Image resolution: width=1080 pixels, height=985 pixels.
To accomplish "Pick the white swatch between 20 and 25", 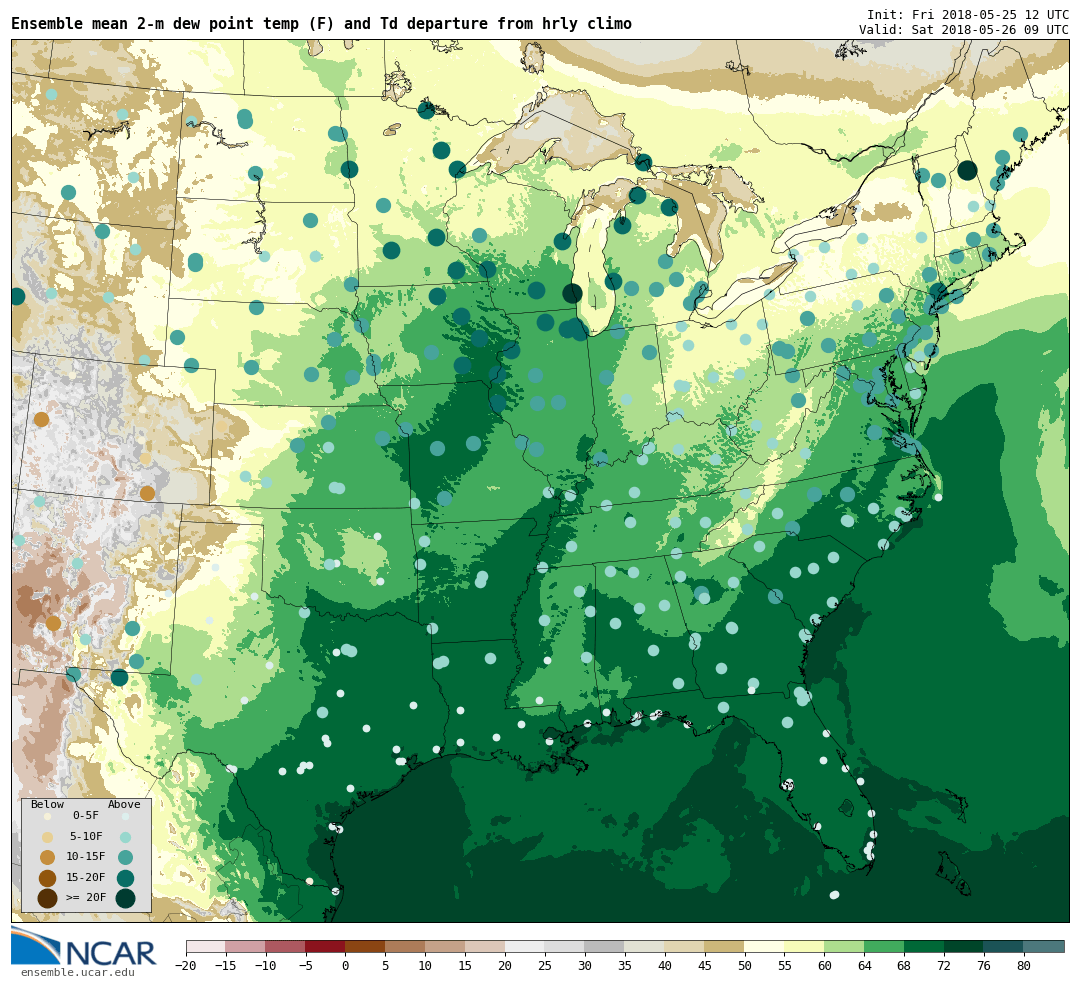I will point(526,946).
